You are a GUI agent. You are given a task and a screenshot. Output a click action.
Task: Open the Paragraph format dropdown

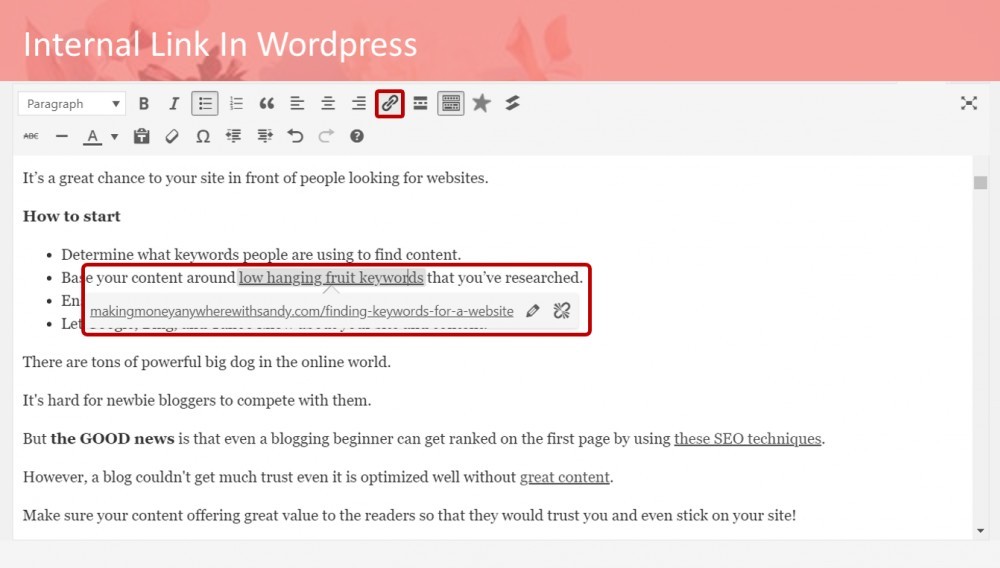72,103
